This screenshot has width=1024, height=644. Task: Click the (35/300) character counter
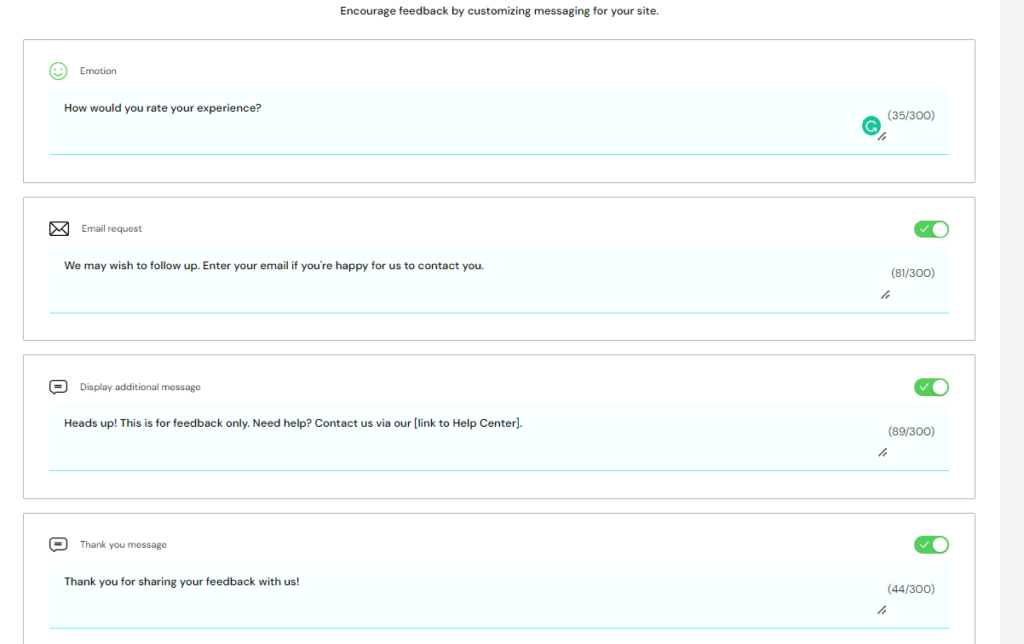911,116
